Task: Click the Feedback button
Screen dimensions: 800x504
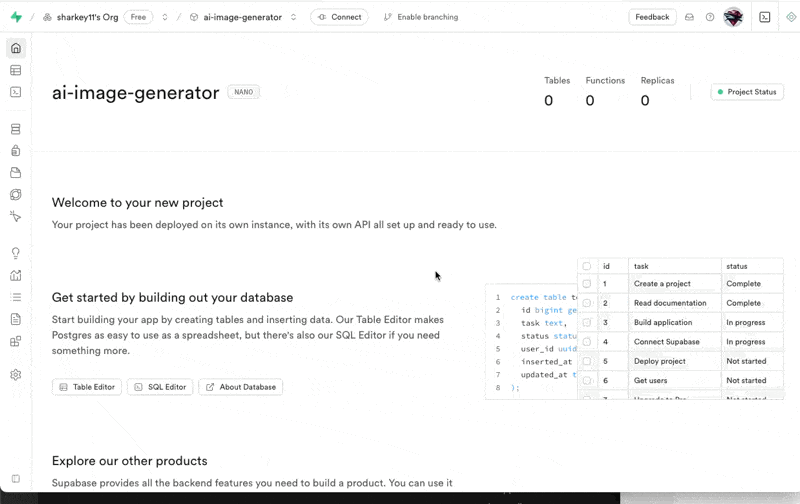Action: coord(652,17)
